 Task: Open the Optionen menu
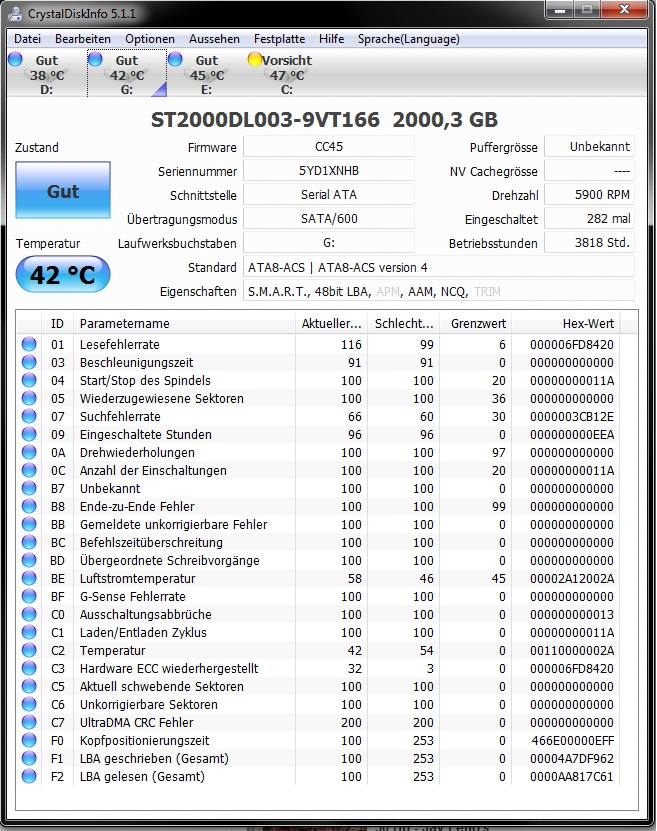150,39
